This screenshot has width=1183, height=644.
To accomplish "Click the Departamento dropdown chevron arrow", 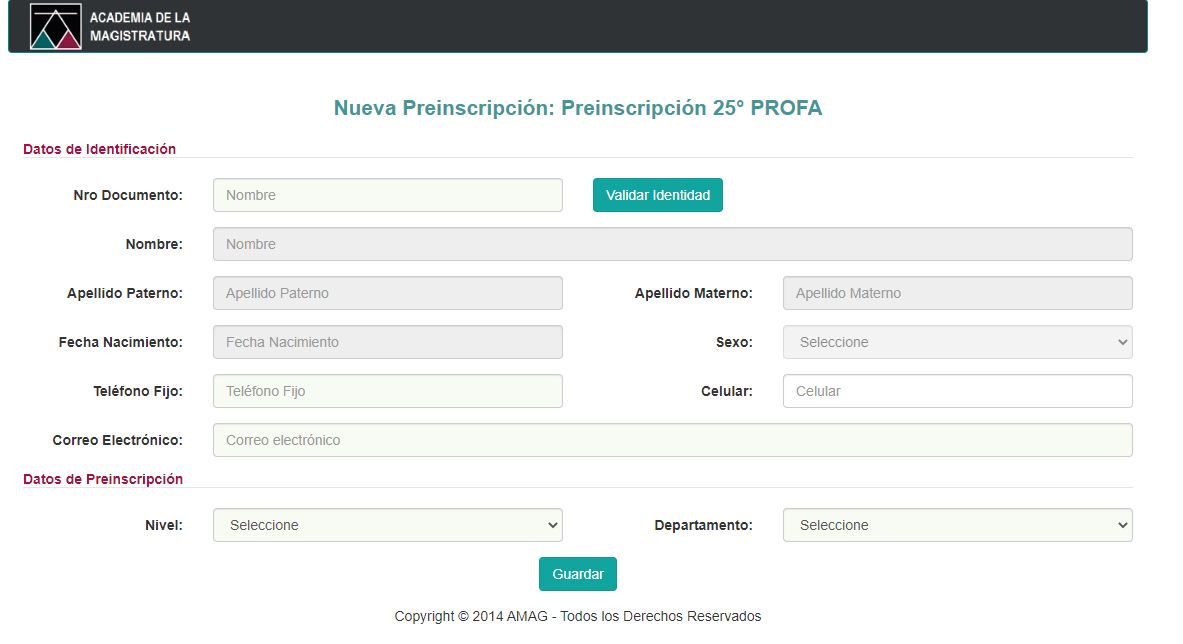I will [1122, 526].
